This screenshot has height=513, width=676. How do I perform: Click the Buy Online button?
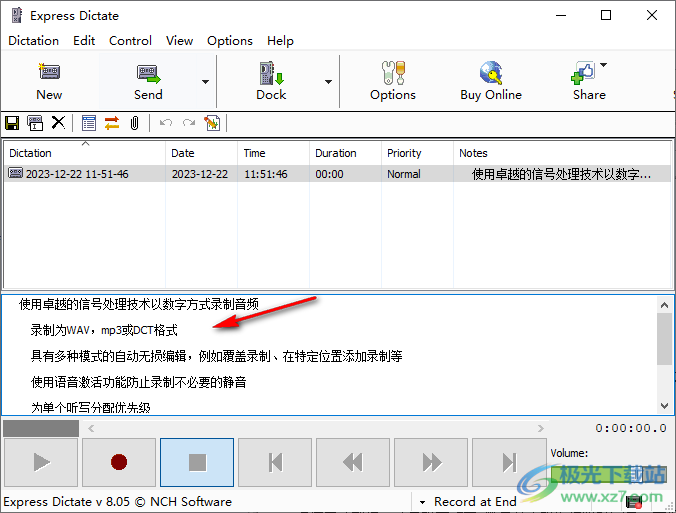(491, 81)
